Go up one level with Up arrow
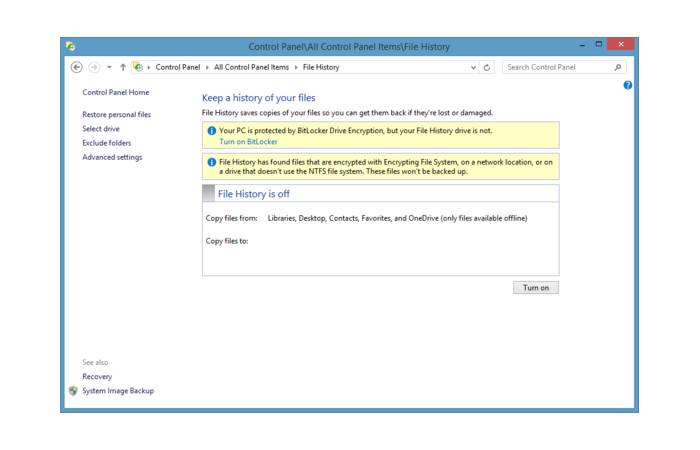The image size is (700, 450). (122, 67)
